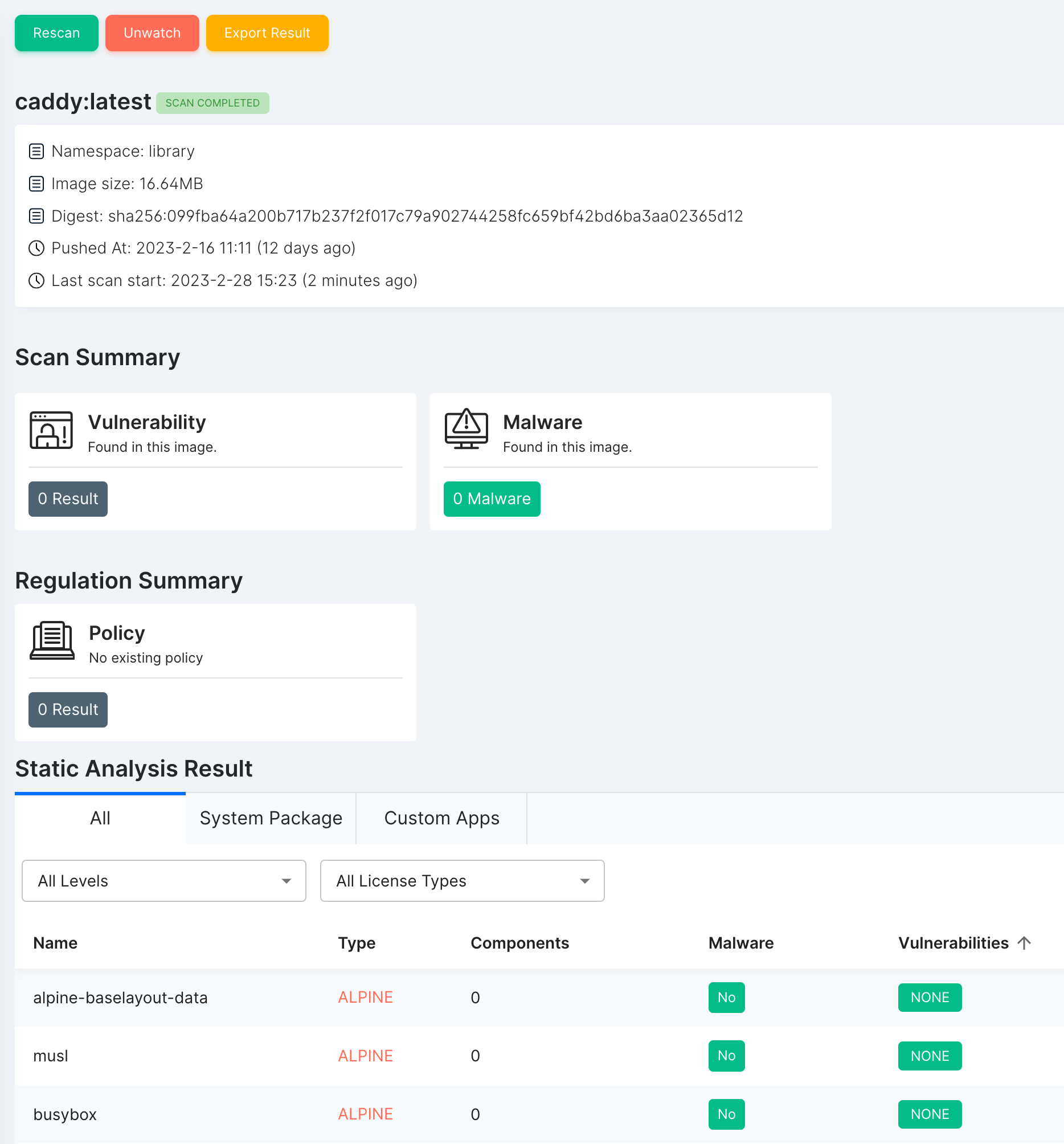Click the Vulnerabilities column header text

click(953, 942)
